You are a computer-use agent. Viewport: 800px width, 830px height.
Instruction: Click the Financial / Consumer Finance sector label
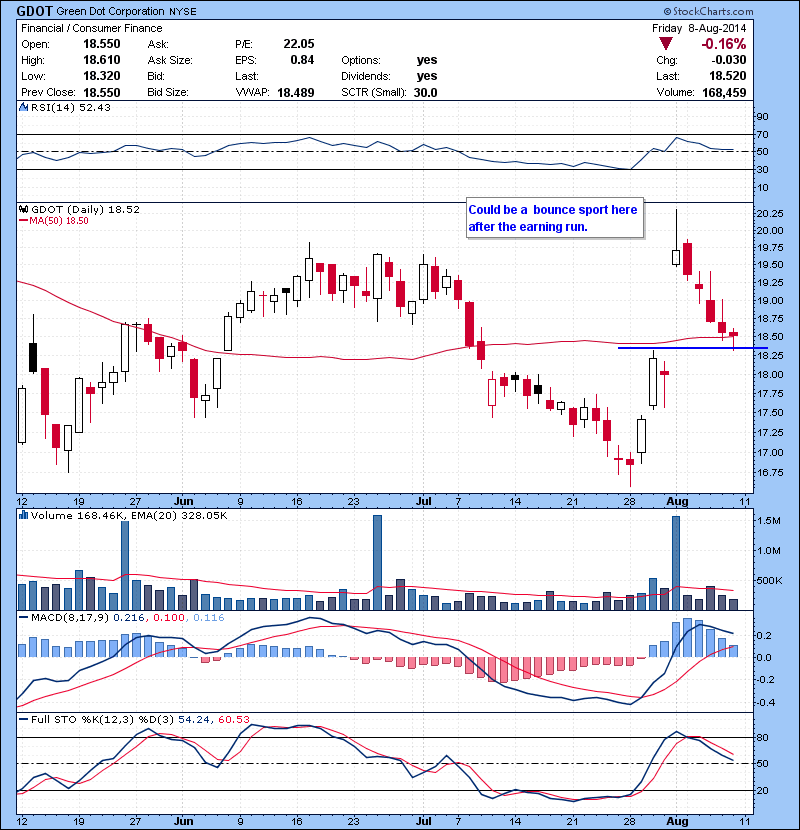(92, 29)
